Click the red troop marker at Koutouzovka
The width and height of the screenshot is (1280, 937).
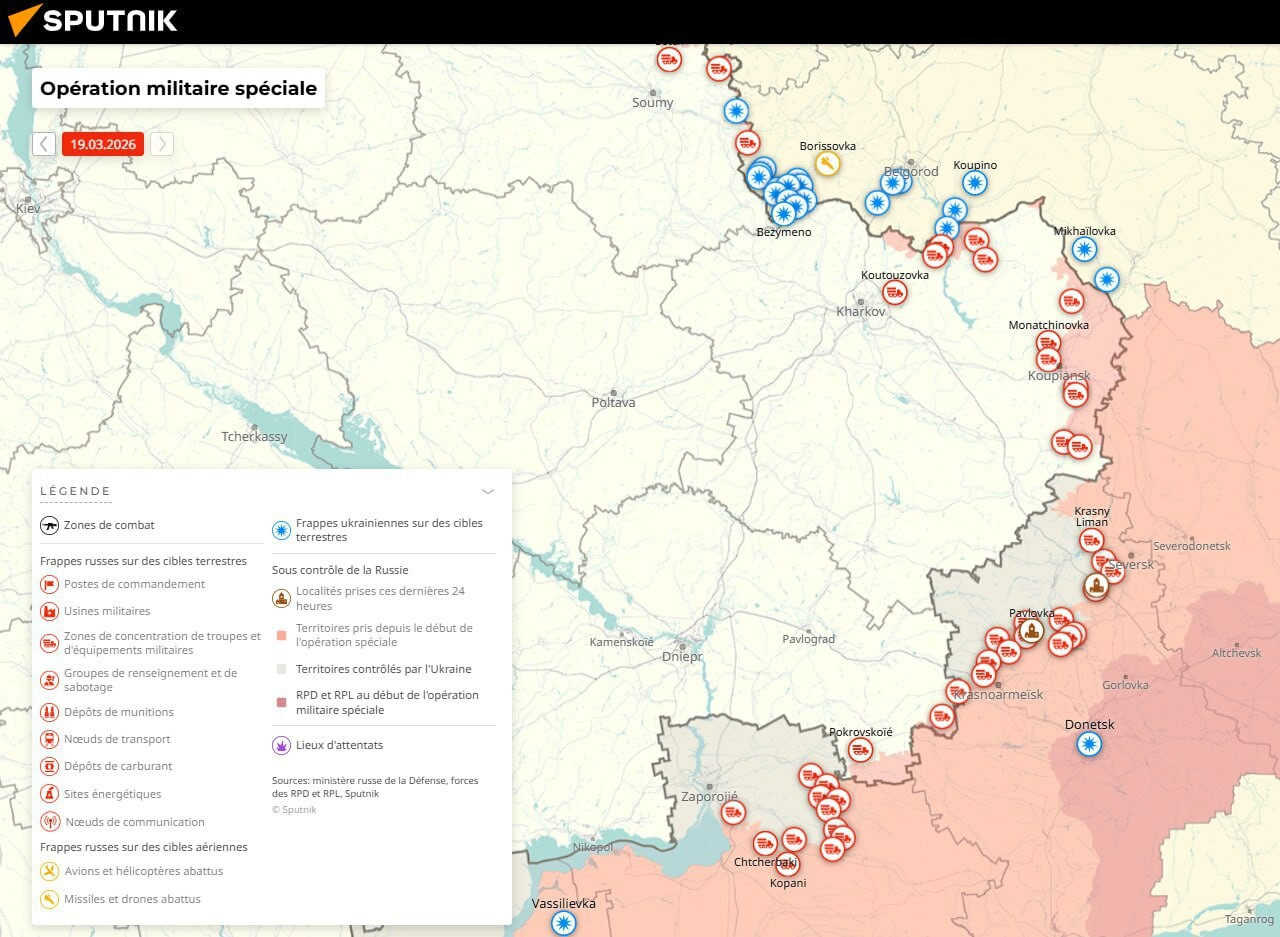(x=895, y=292)
